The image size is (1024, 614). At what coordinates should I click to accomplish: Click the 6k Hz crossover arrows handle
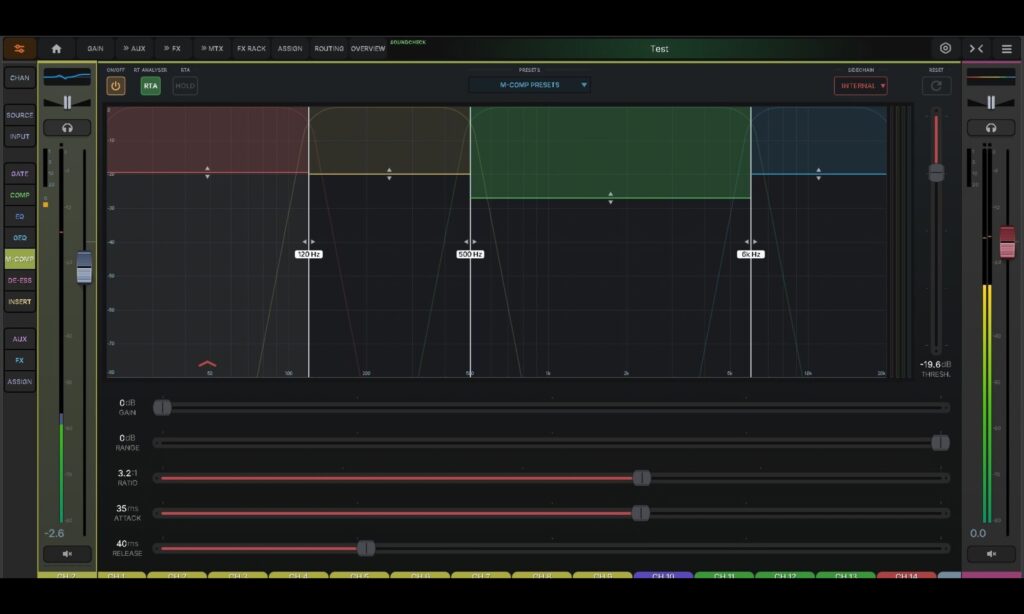(x=750, y=242)
